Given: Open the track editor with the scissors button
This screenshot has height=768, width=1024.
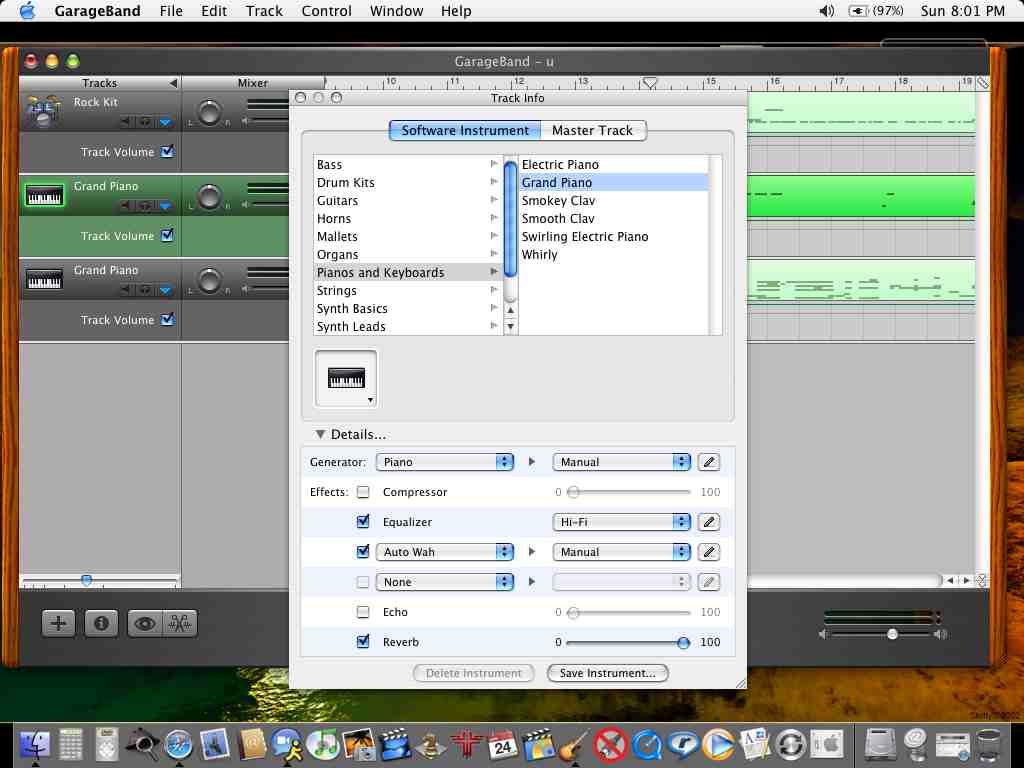Looking at the screenshot, I should tap(180, 624).
